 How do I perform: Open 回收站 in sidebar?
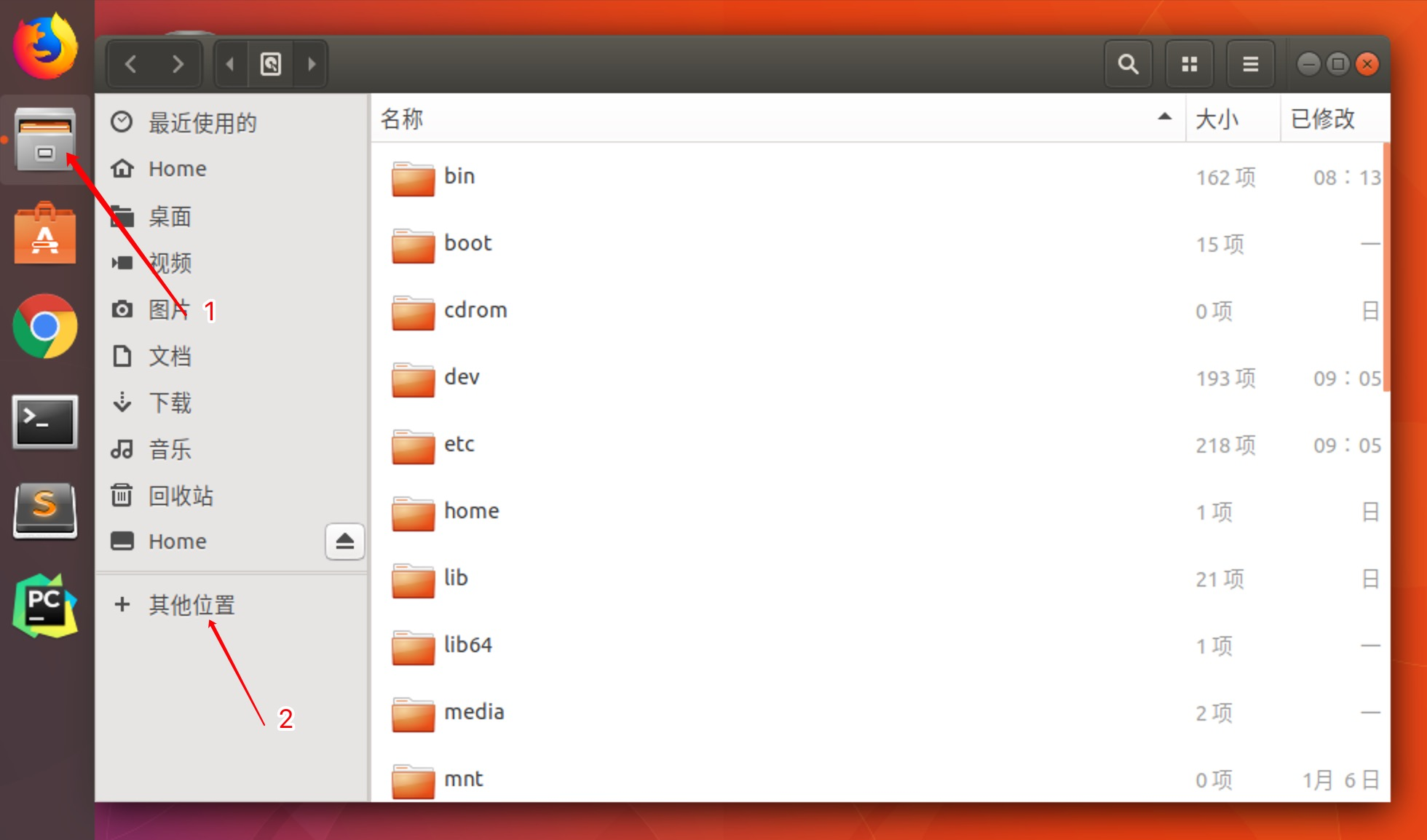tap(232, 496)
